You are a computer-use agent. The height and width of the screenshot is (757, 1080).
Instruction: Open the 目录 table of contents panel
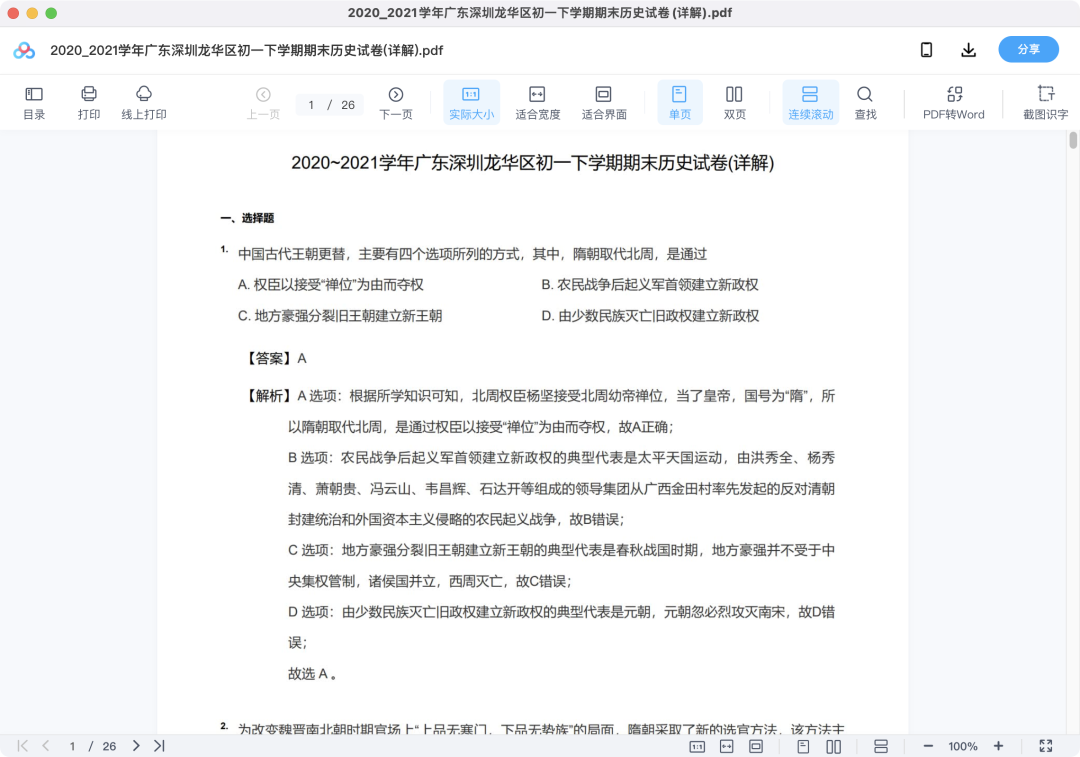34,103
